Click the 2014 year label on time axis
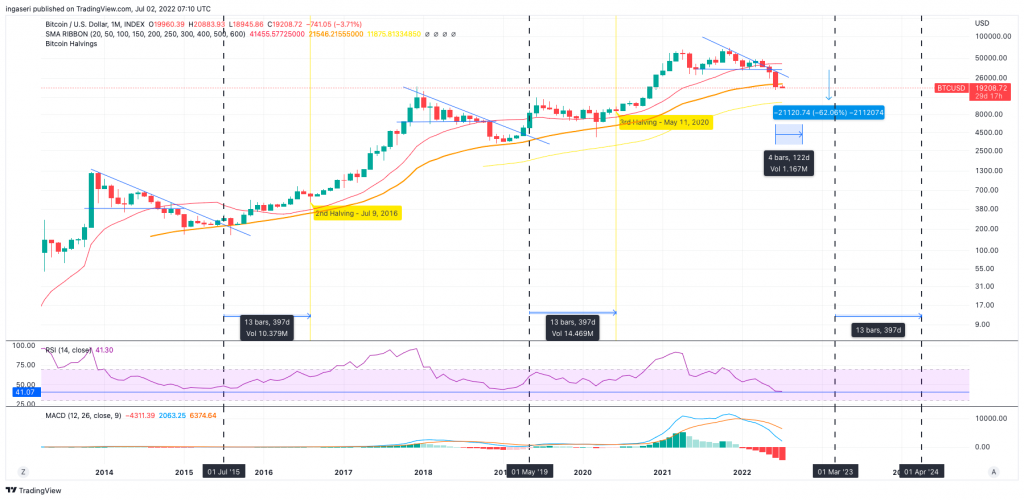 point(104,471)
